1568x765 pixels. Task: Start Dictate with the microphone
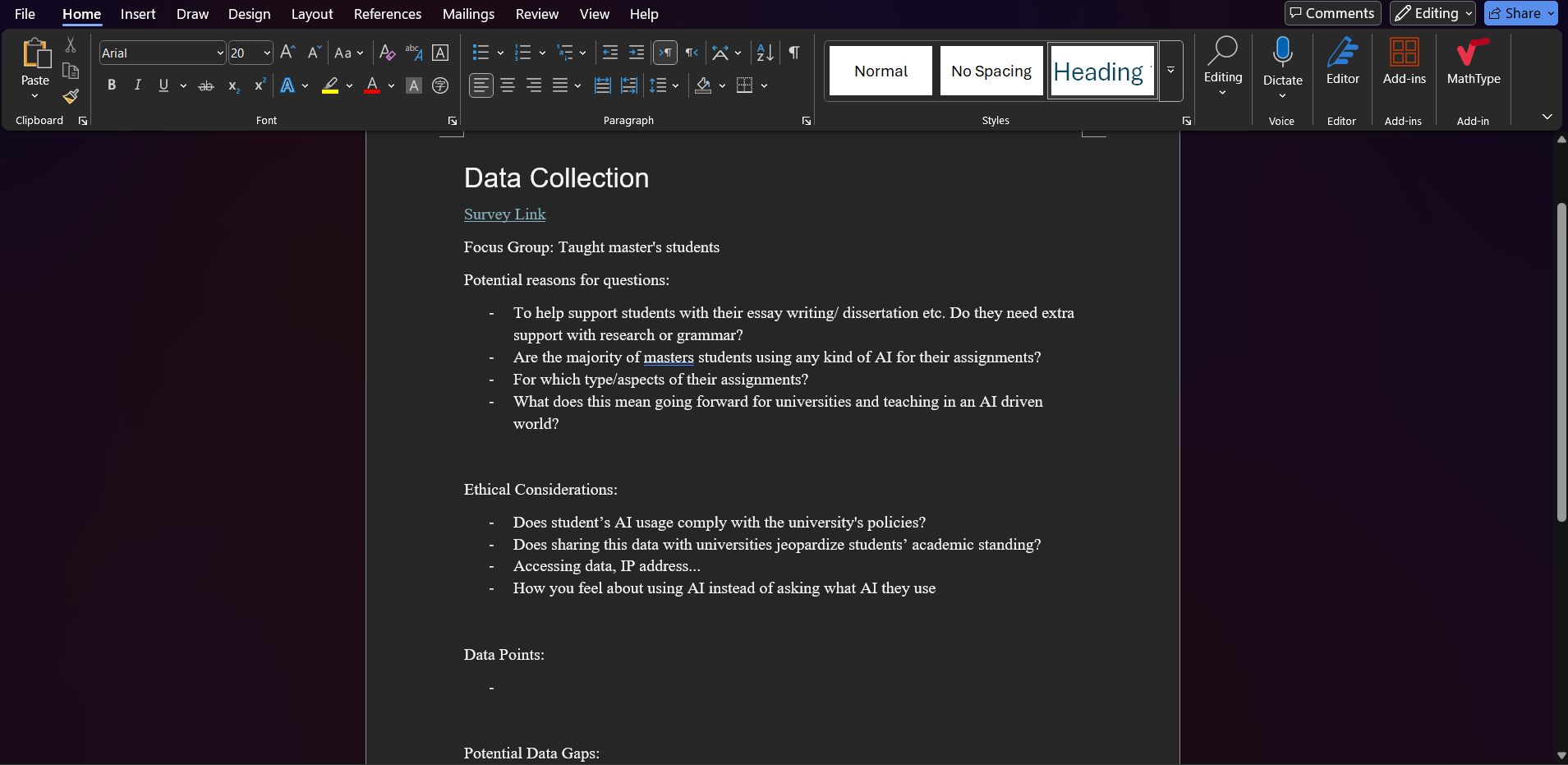click(x=1282, y=53)
